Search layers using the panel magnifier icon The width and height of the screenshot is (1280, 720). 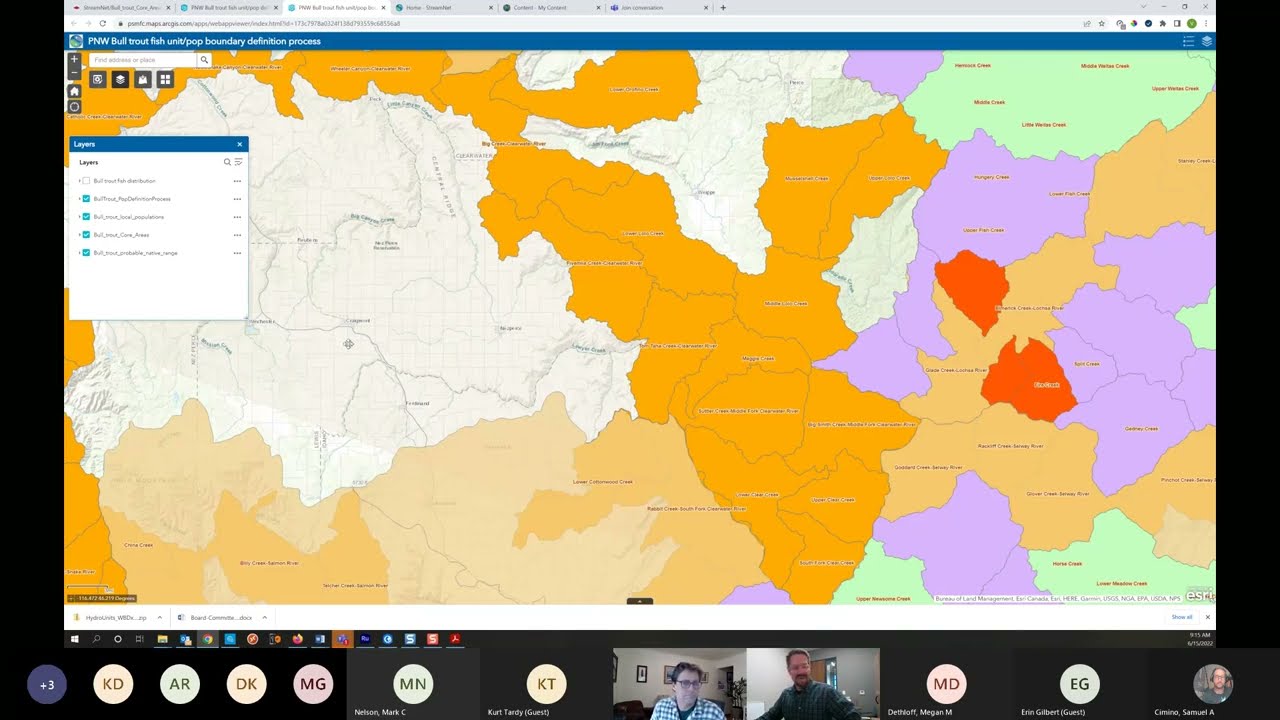pos(227,162)
